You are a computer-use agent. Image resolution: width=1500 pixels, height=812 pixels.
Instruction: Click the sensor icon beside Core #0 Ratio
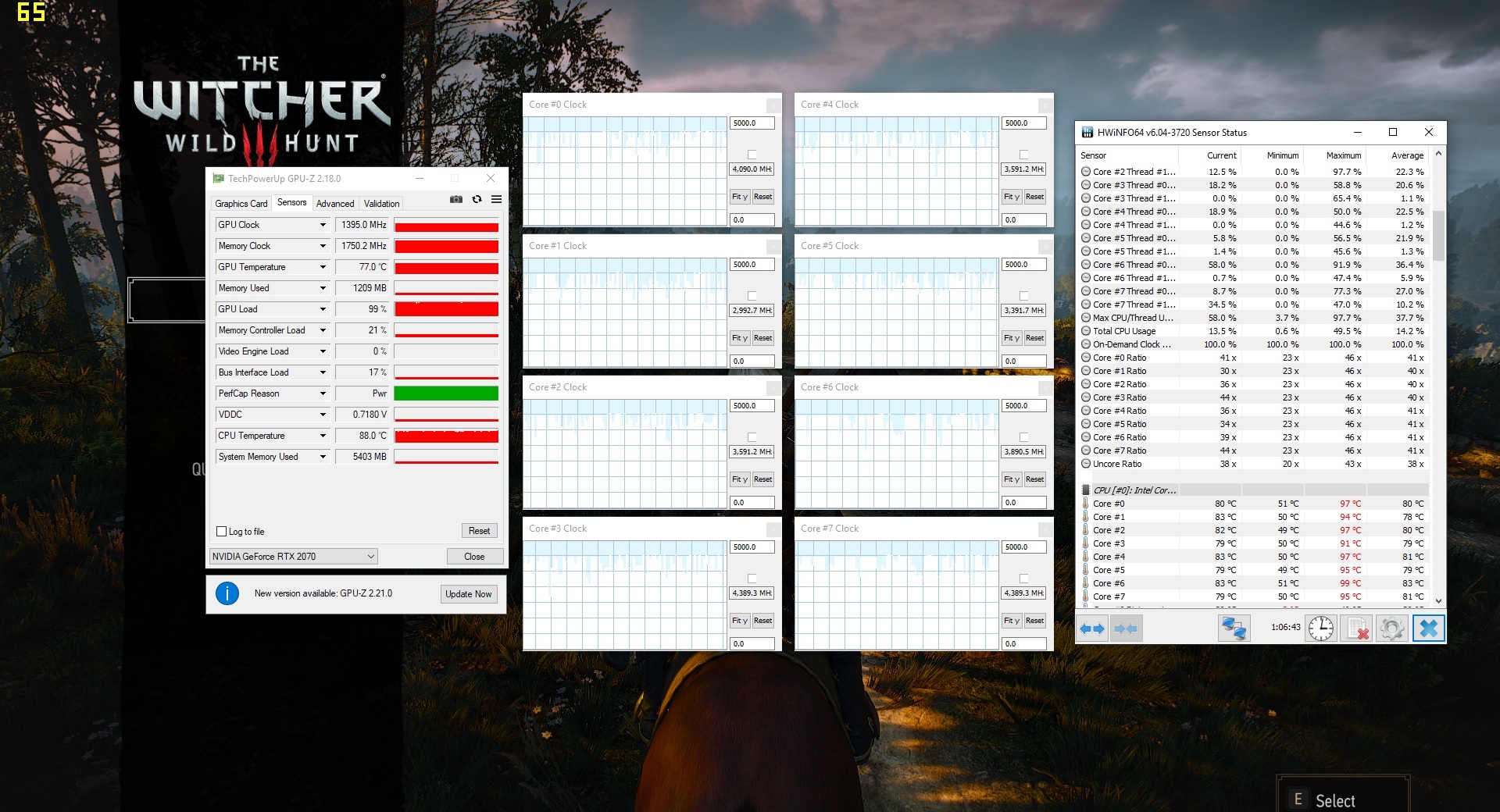pos(1086,358)
